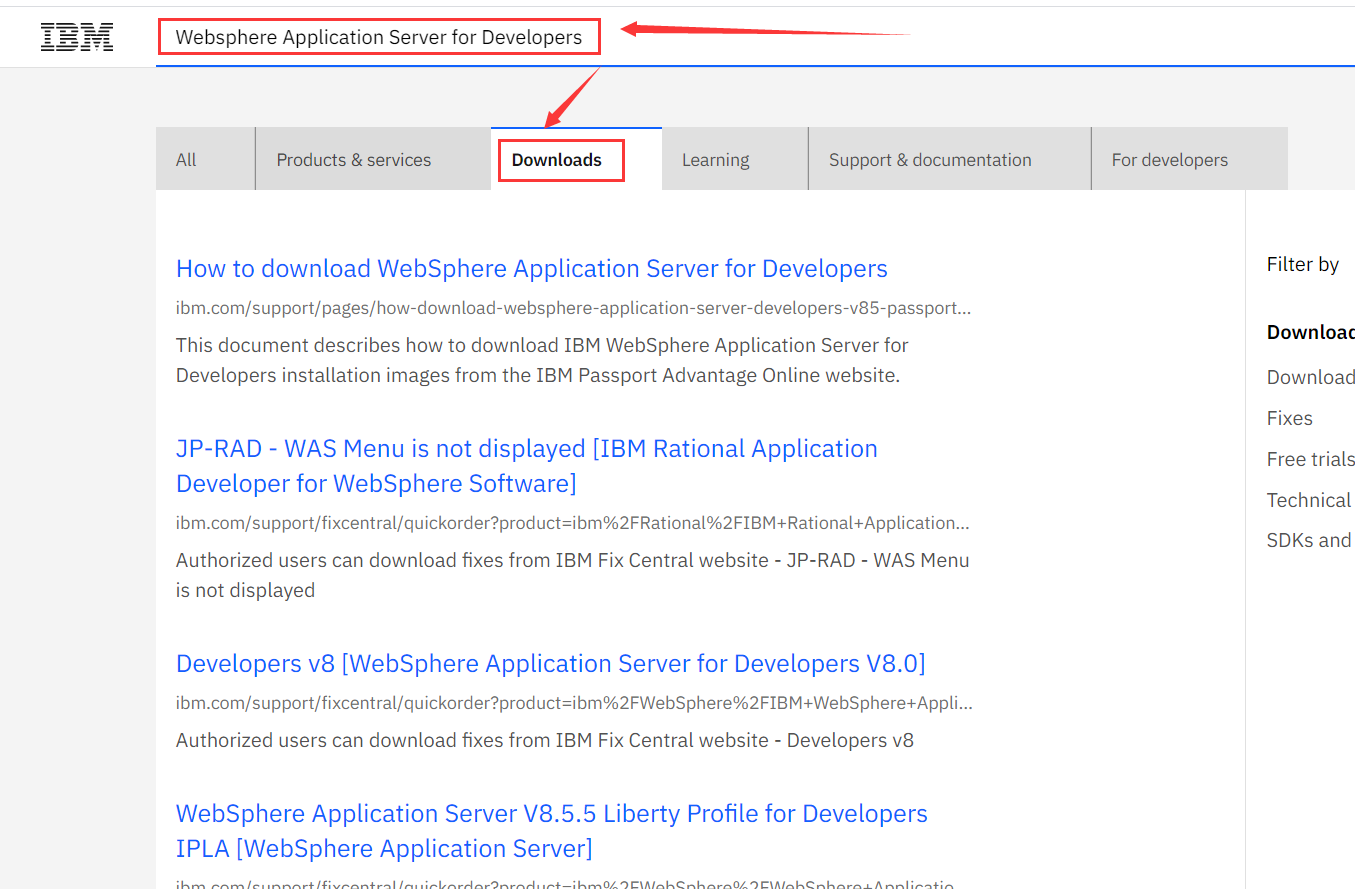Select the Downloads tab

tap(576, 159)
